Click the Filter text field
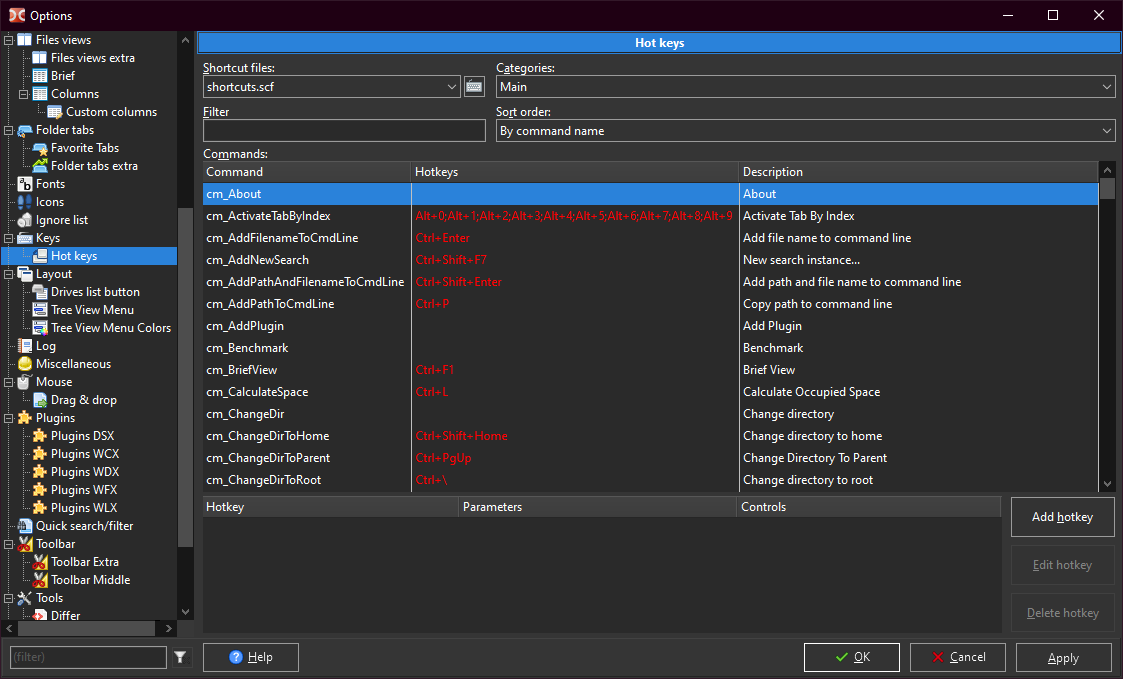The width and height of the screenshot is (1123, 679). [344, 131]
